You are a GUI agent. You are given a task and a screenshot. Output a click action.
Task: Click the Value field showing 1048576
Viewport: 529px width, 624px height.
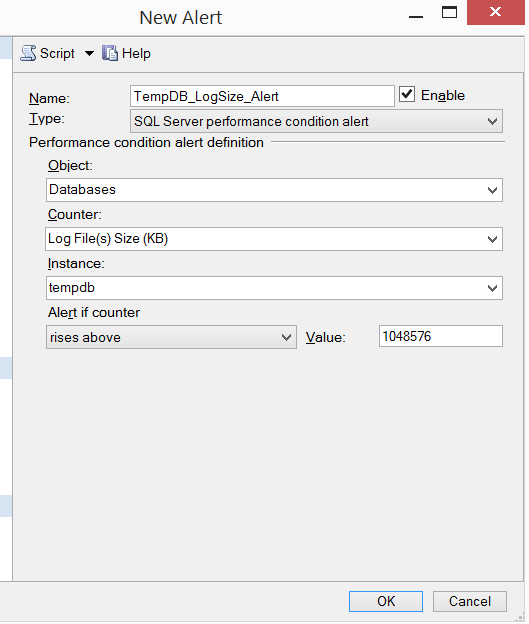pos(441,336)
